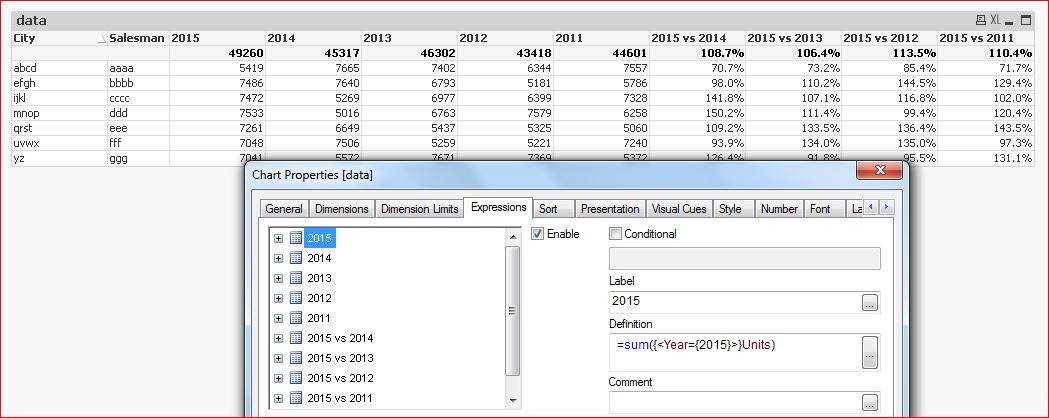Select the 2011 expression table icon
This screenshot has height=418, width=1049.
coord(296,318)
